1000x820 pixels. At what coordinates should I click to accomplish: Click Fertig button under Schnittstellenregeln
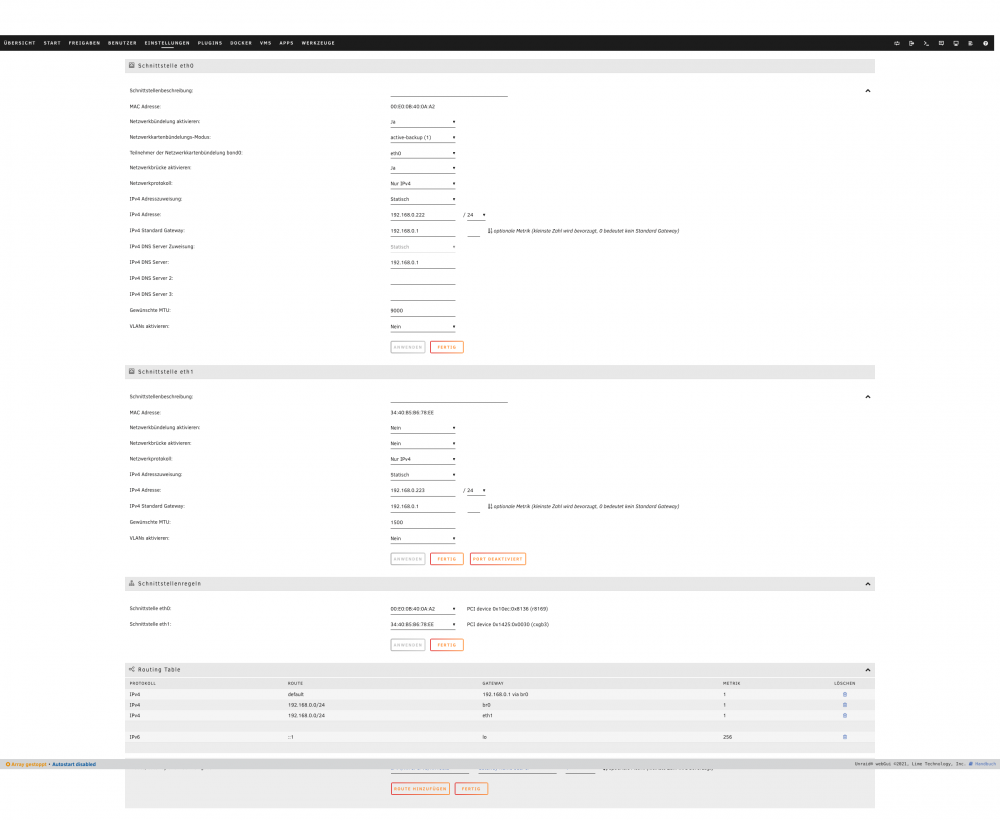tap(446, 645)
